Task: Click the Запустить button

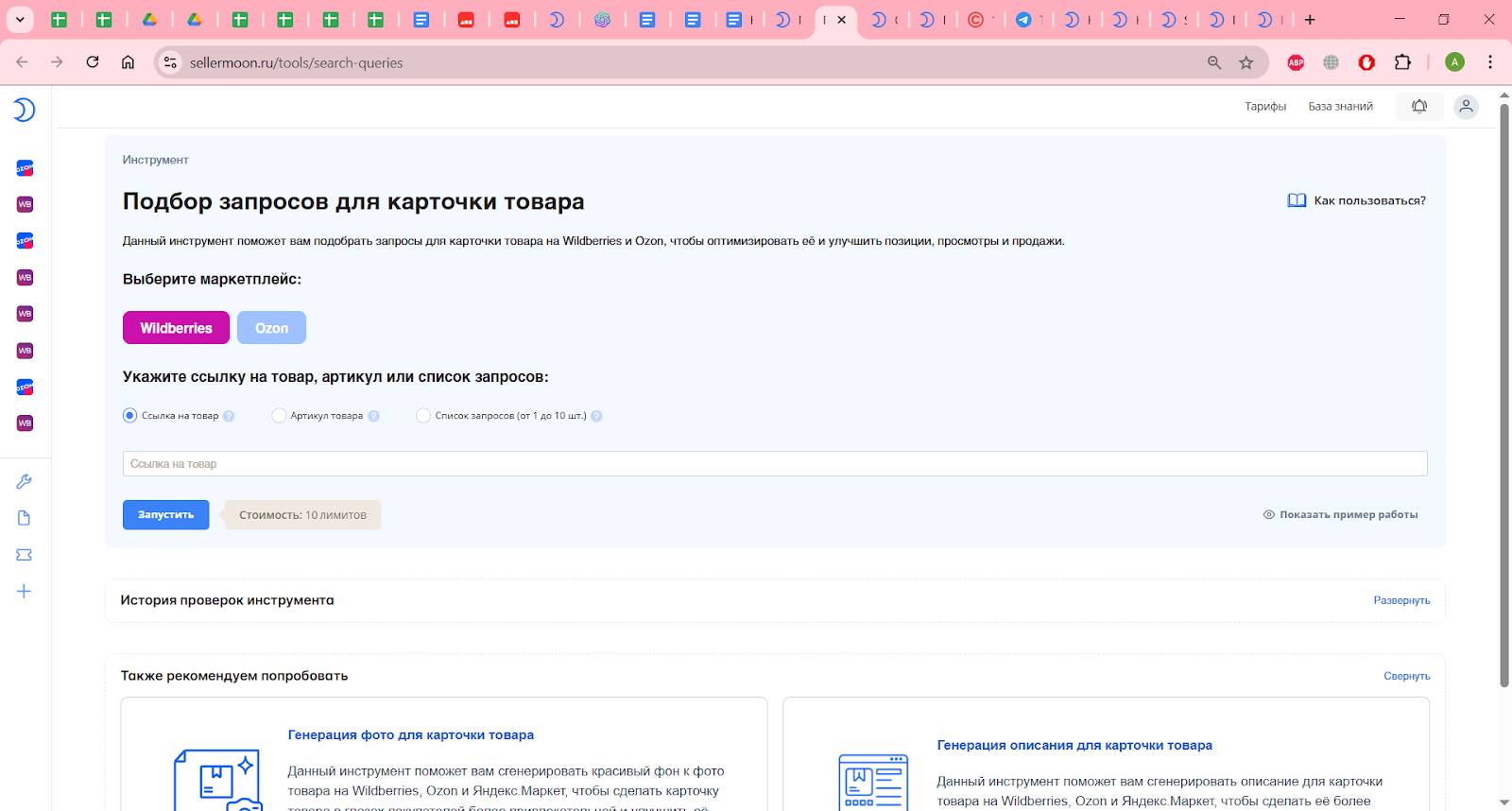Action: click(166, 515)
